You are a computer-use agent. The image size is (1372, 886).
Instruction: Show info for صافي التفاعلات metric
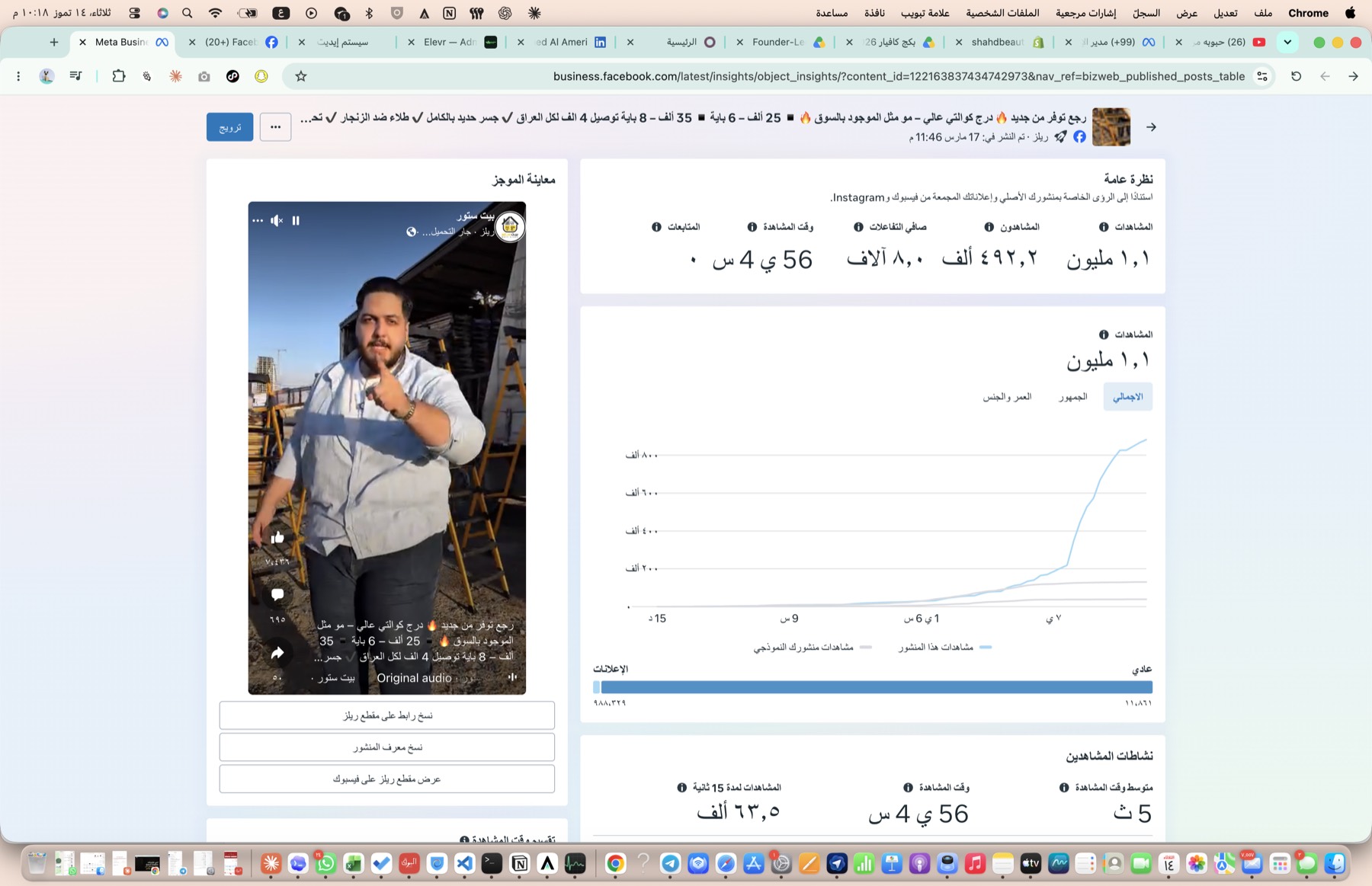coord(858,227)
